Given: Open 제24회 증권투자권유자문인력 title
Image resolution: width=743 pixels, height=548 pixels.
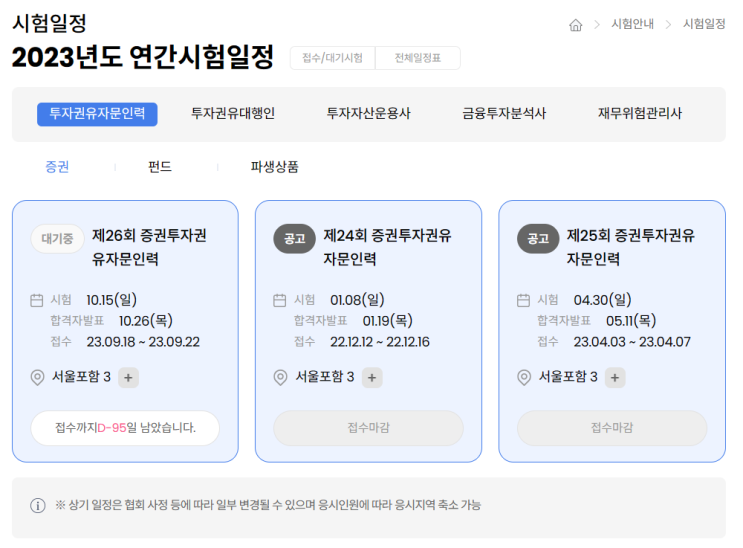Looking at the screenshot, I should [x=387, y=247].
